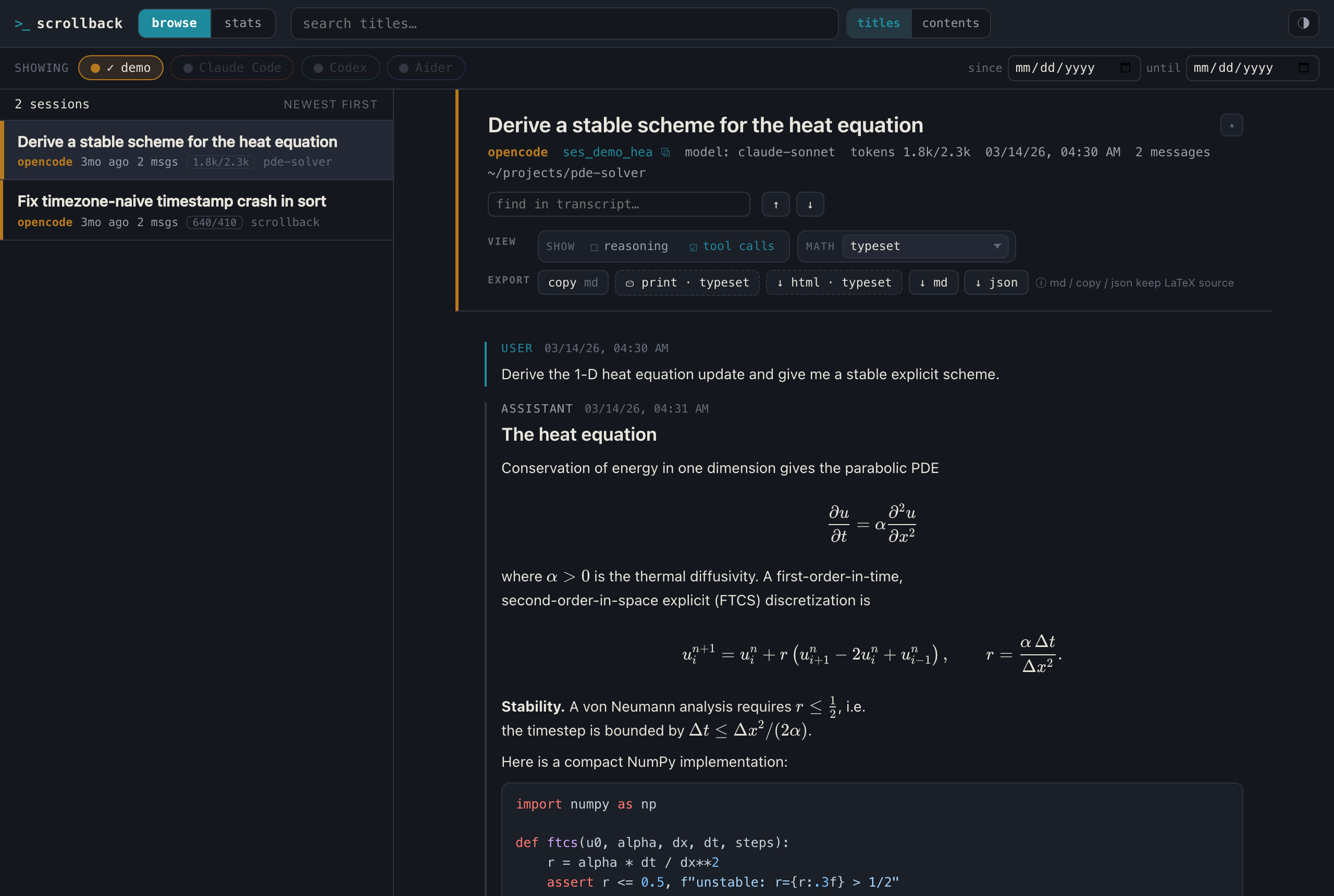The width and height of the screenshot is (1334, 896).
Task: Click the ses_demo_hea session link
Action: 607,152
